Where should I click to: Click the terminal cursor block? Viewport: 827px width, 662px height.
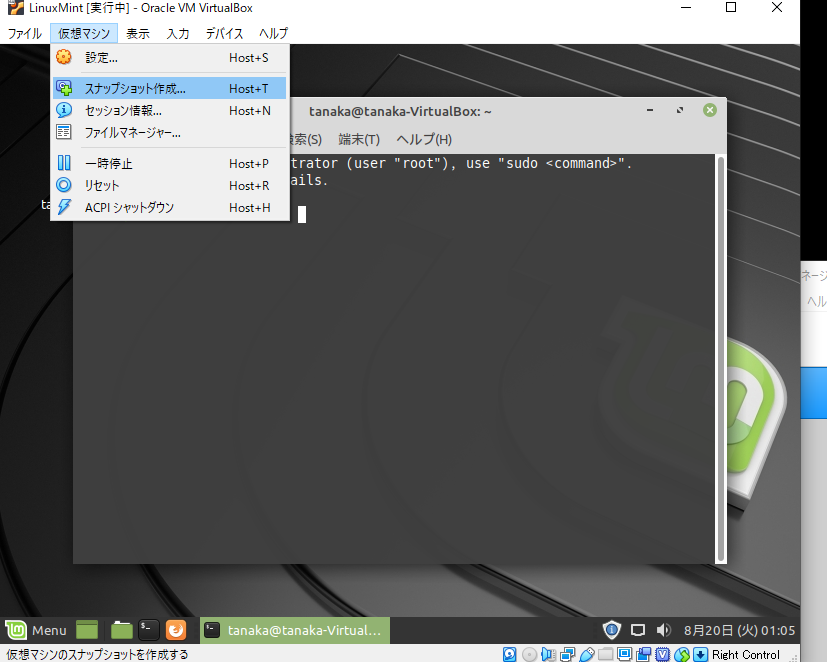[x=302, y=214]
